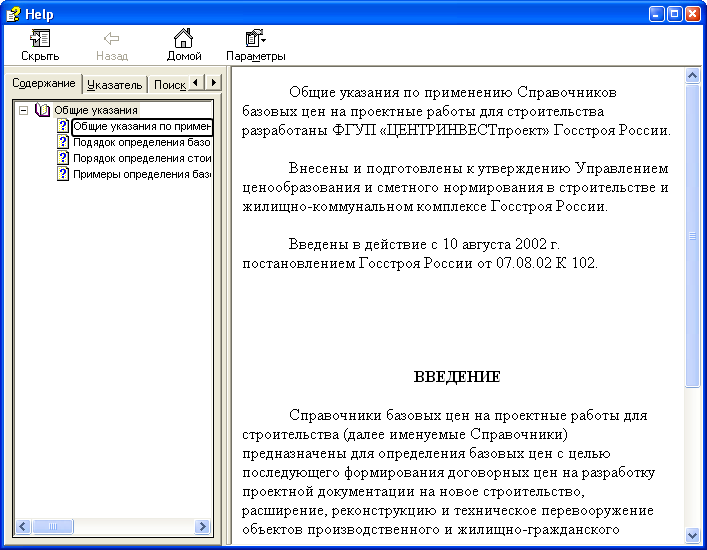Open topic text Общие указания по примен
The width and height of the screenshot is (707, 550).
pos(142,127)
